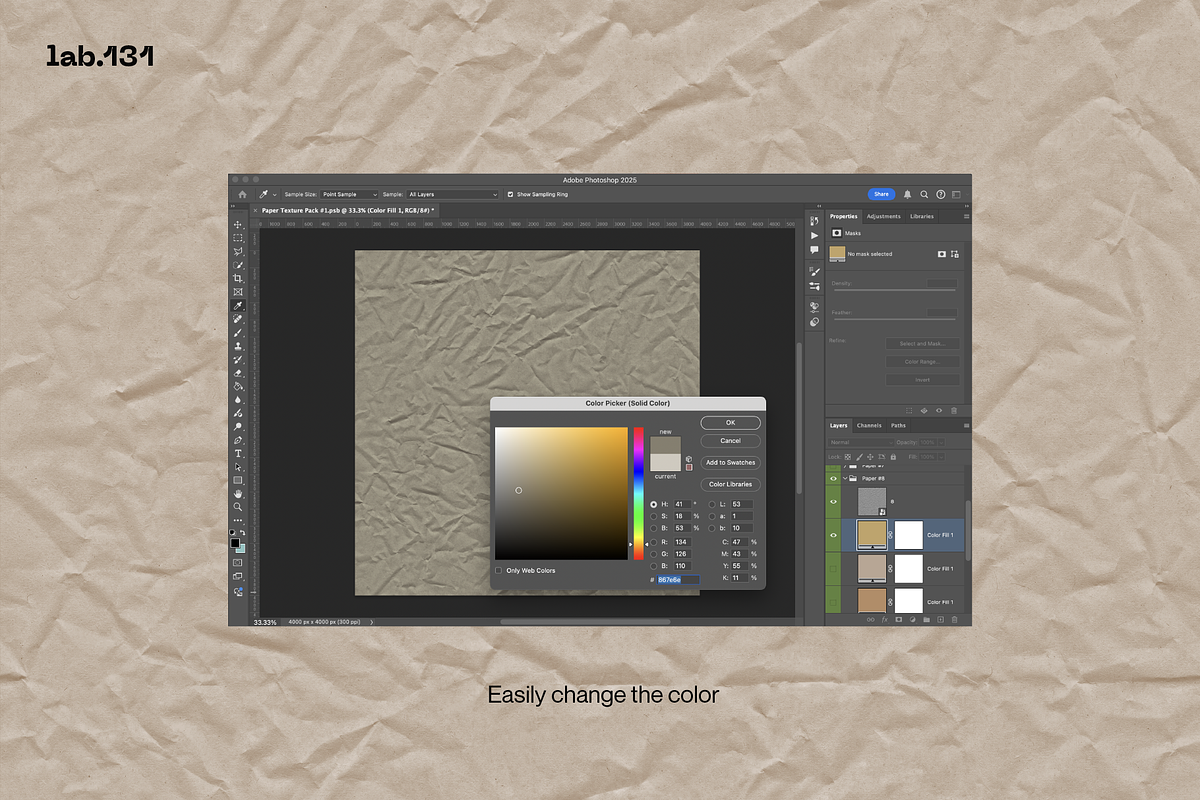Click the Add to Swatches button
1200x800 pixels.
(730, 463)
